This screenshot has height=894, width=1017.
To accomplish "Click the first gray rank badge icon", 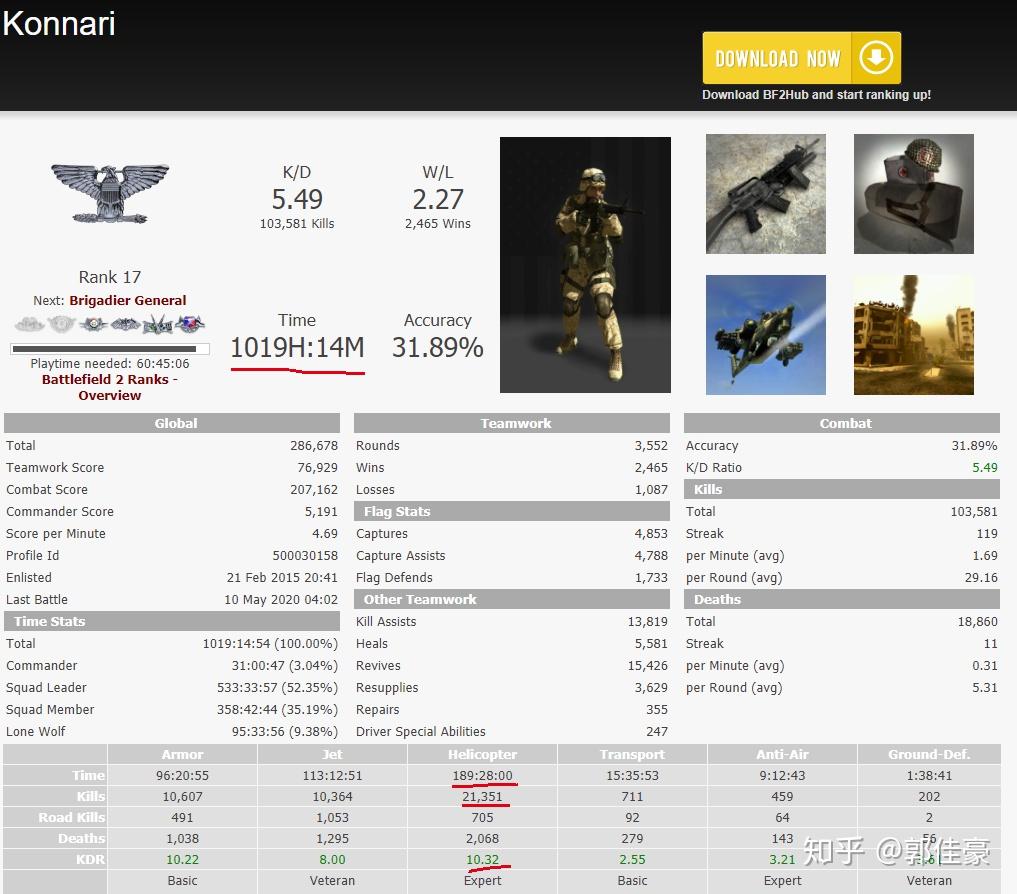I will [x=29, y=323].
